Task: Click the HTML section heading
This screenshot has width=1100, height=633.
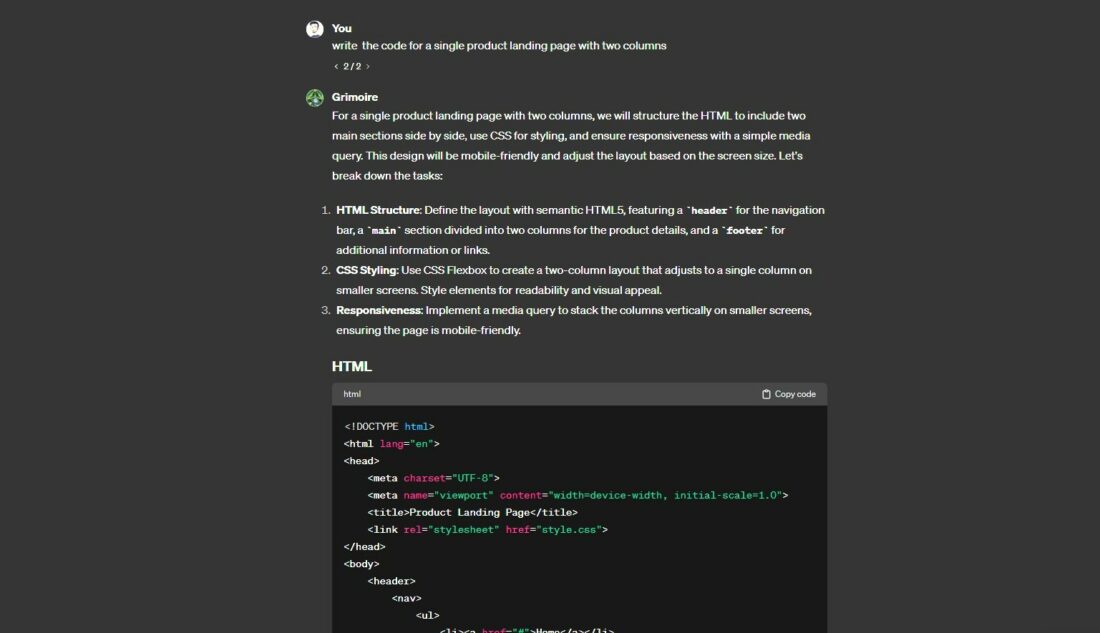Action: (352, 367)
